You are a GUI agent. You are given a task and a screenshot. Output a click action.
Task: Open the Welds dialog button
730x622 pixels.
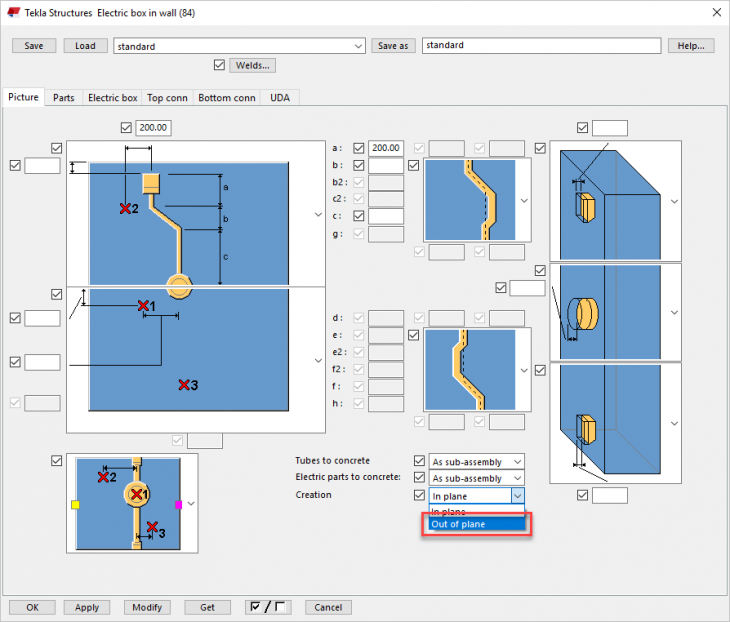coord(252,66)
